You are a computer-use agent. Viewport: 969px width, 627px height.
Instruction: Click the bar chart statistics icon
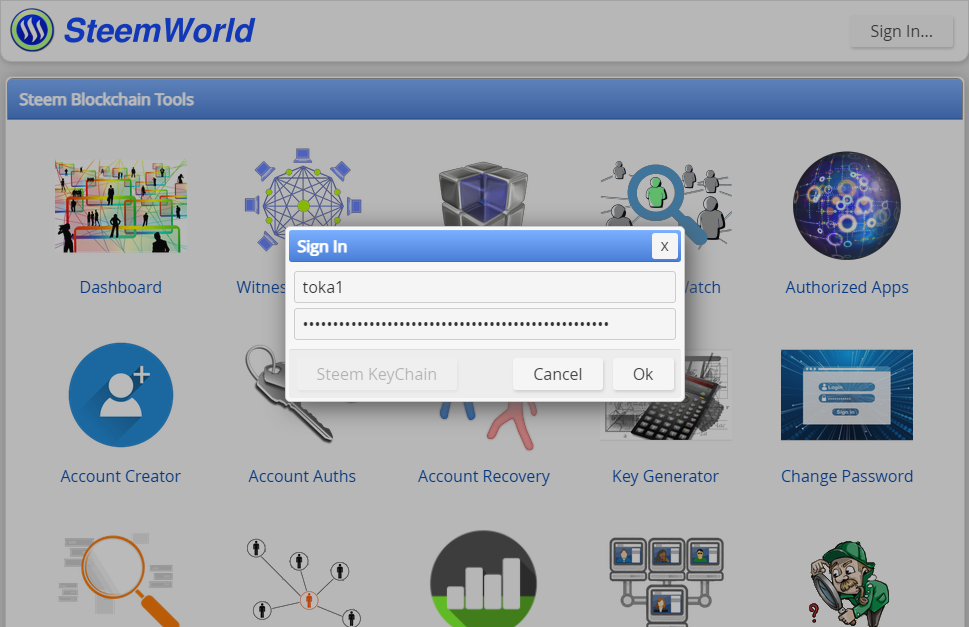click(483, 579)
